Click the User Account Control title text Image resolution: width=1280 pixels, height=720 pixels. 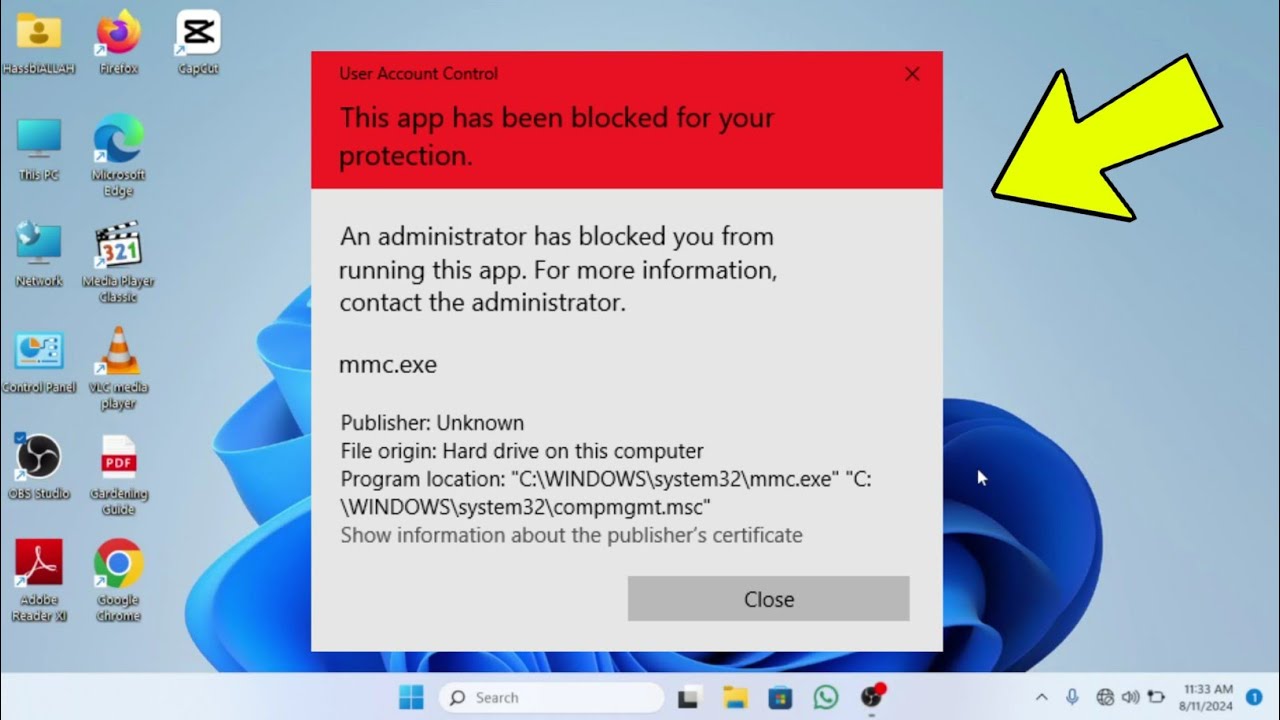coord(418,73)
